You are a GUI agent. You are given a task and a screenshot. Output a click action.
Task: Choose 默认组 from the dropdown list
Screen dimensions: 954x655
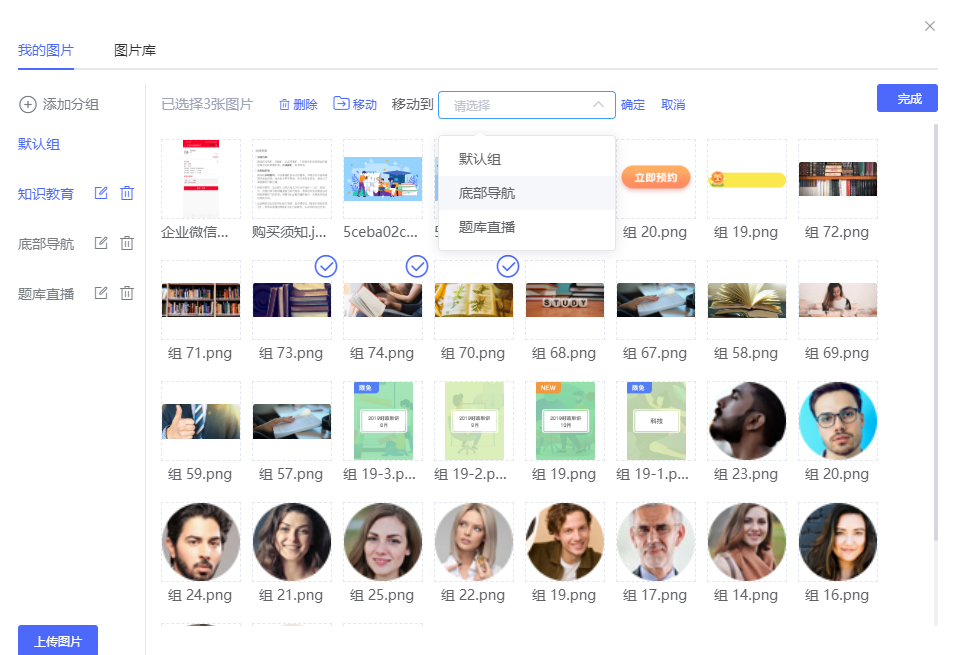(480, 159)
